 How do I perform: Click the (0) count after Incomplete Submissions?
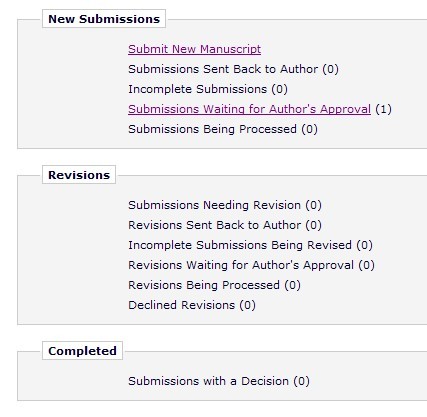click(280, 89)
